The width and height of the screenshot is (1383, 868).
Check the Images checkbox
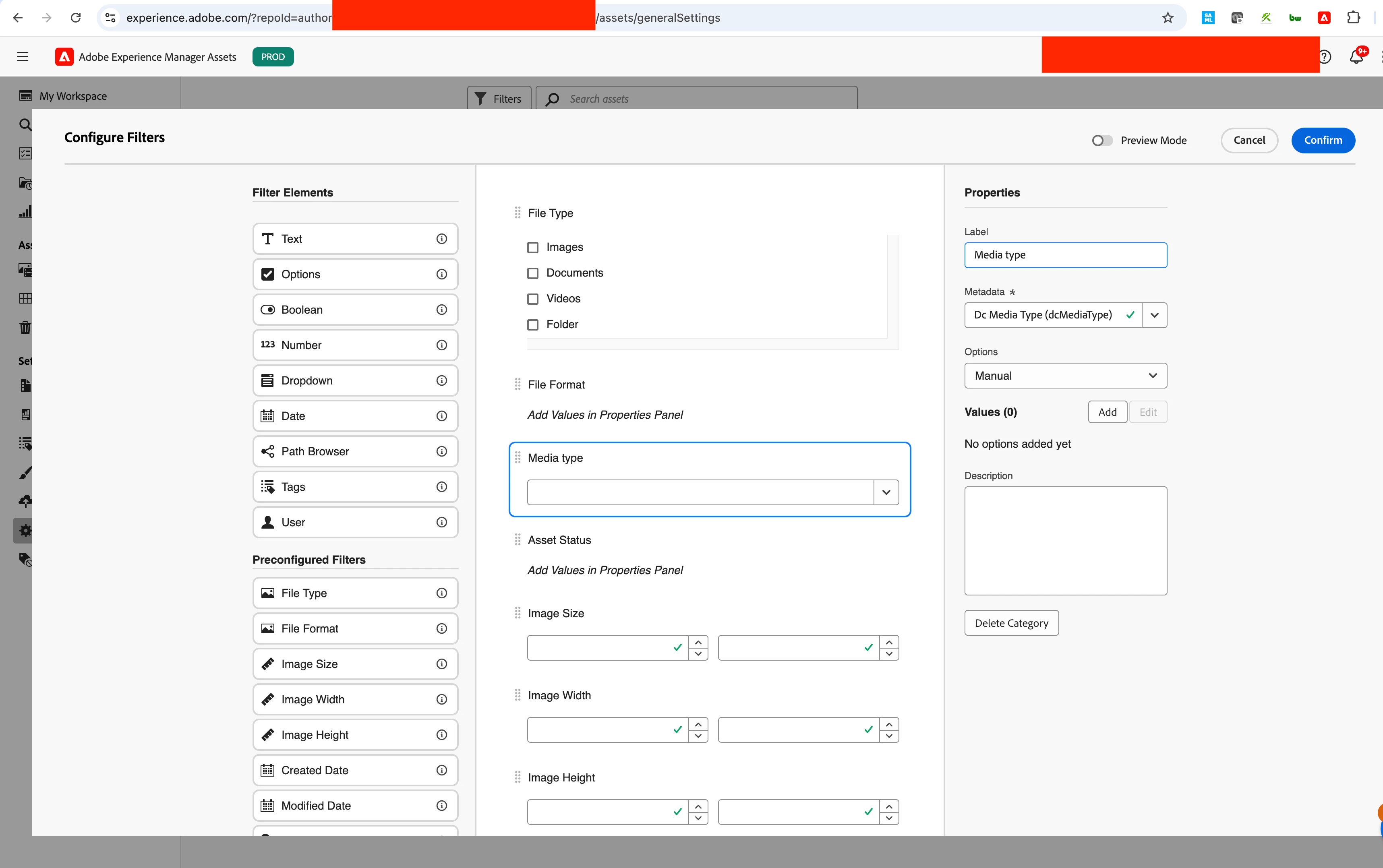pos(533,248)
